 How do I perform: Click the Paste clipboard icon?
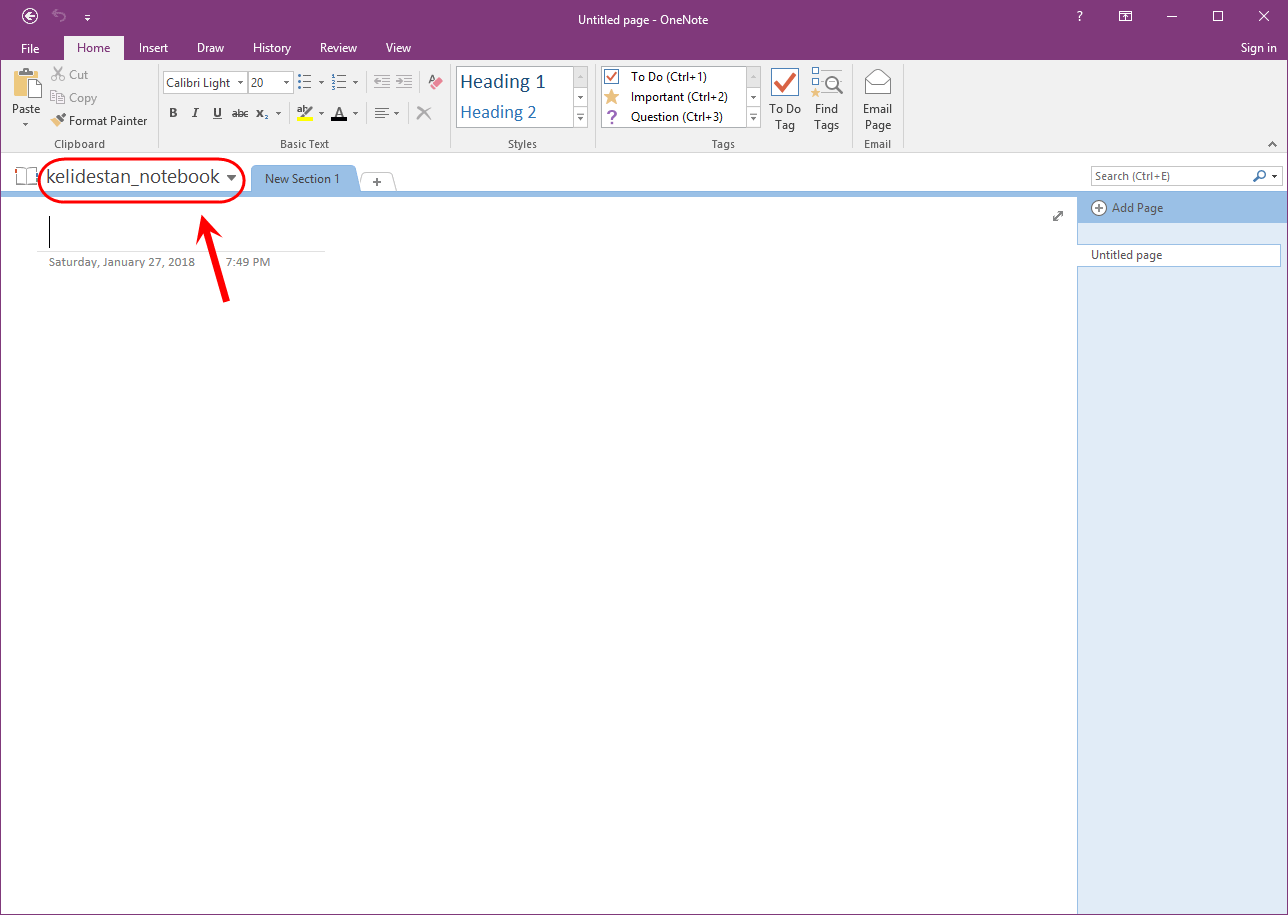point(26,84)
